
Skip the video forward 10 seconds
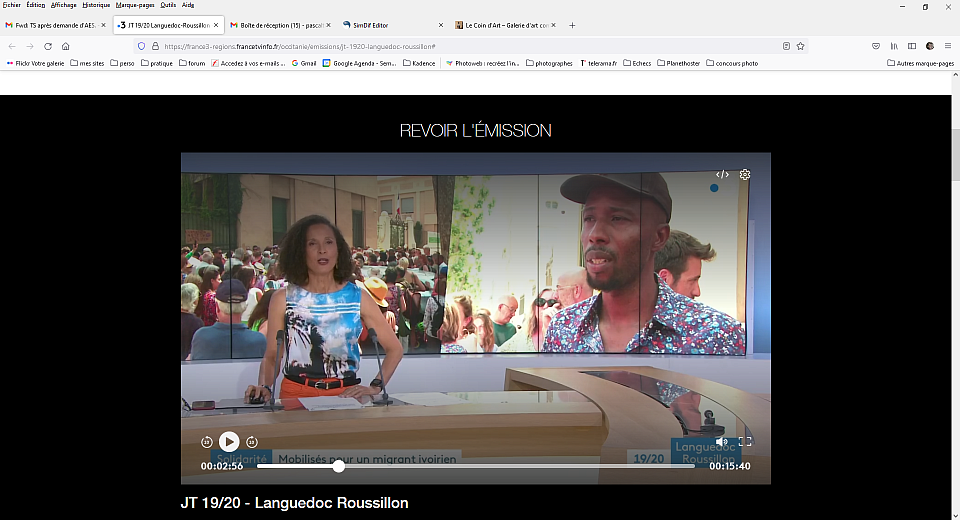pos(252,442)
